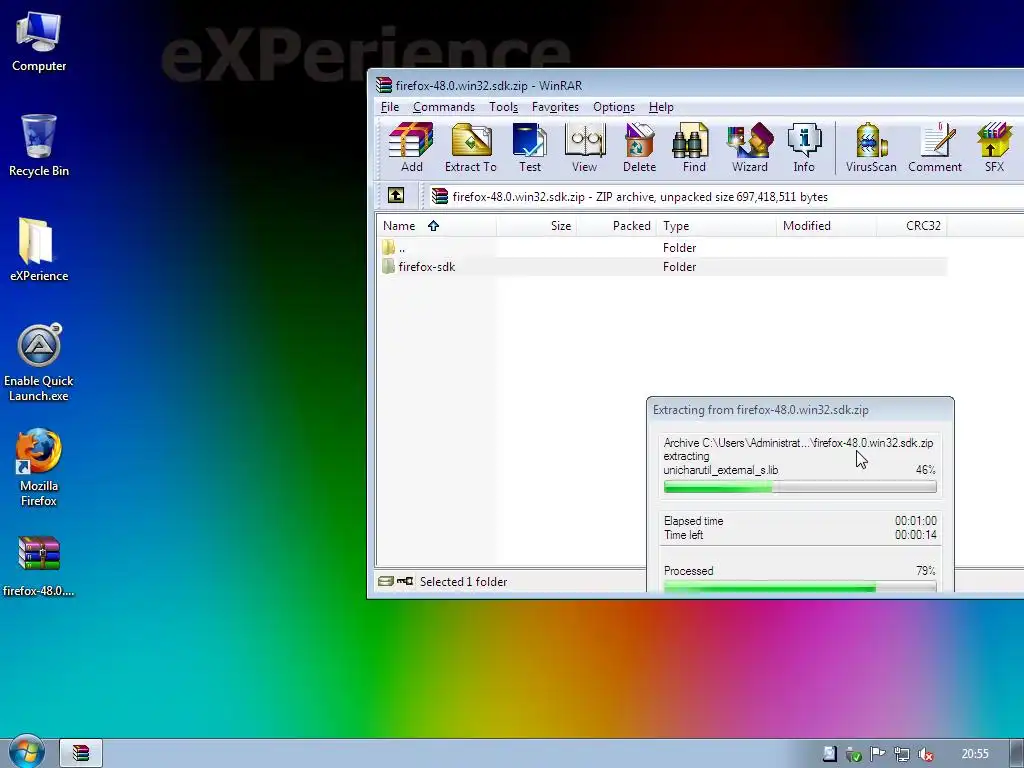This screenshot has width=1024, height=768.
Task: Open the File menu
Action: [390, 106]
